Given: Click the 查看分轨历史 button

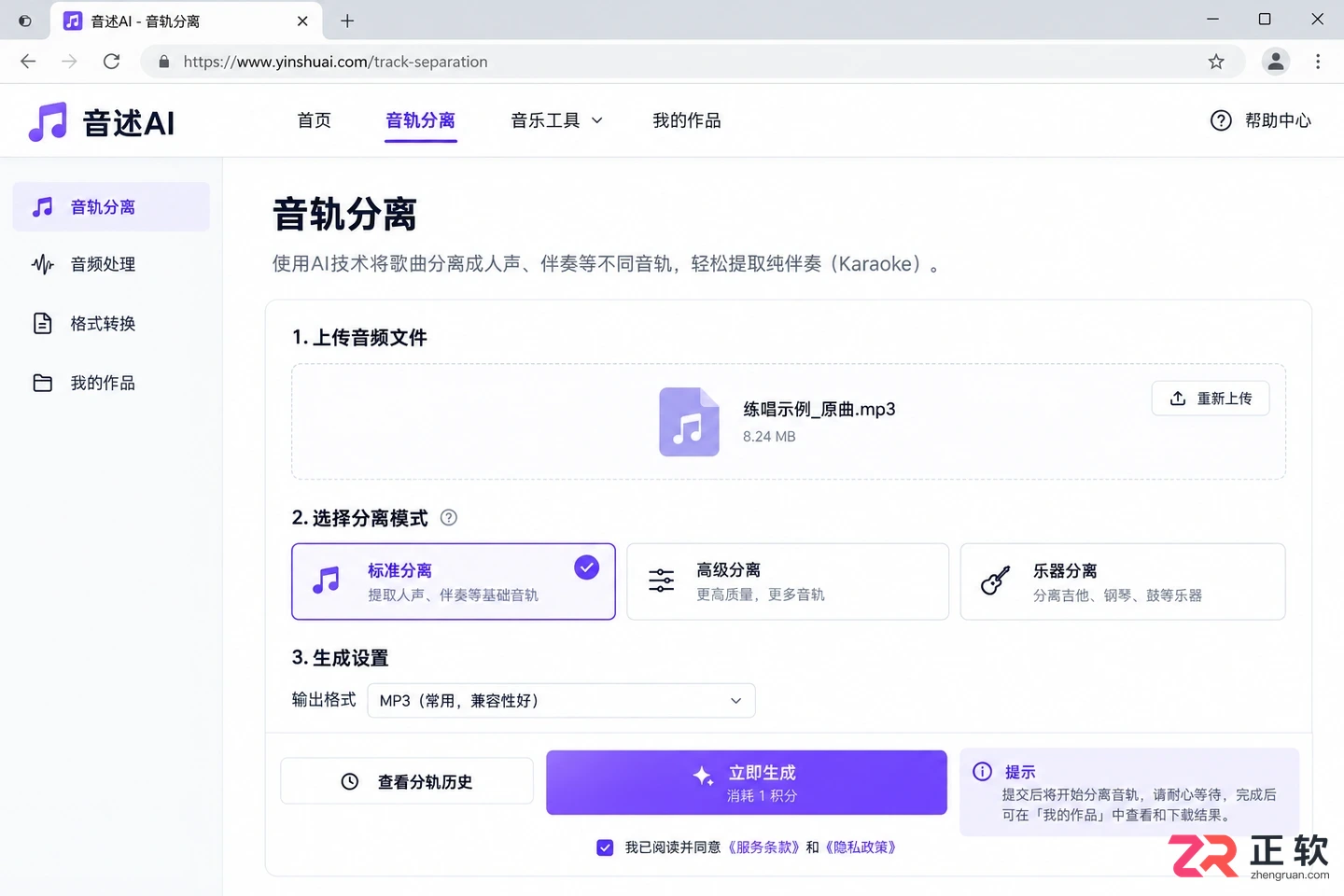Looking at the screenshot, I should click(407, 781).
